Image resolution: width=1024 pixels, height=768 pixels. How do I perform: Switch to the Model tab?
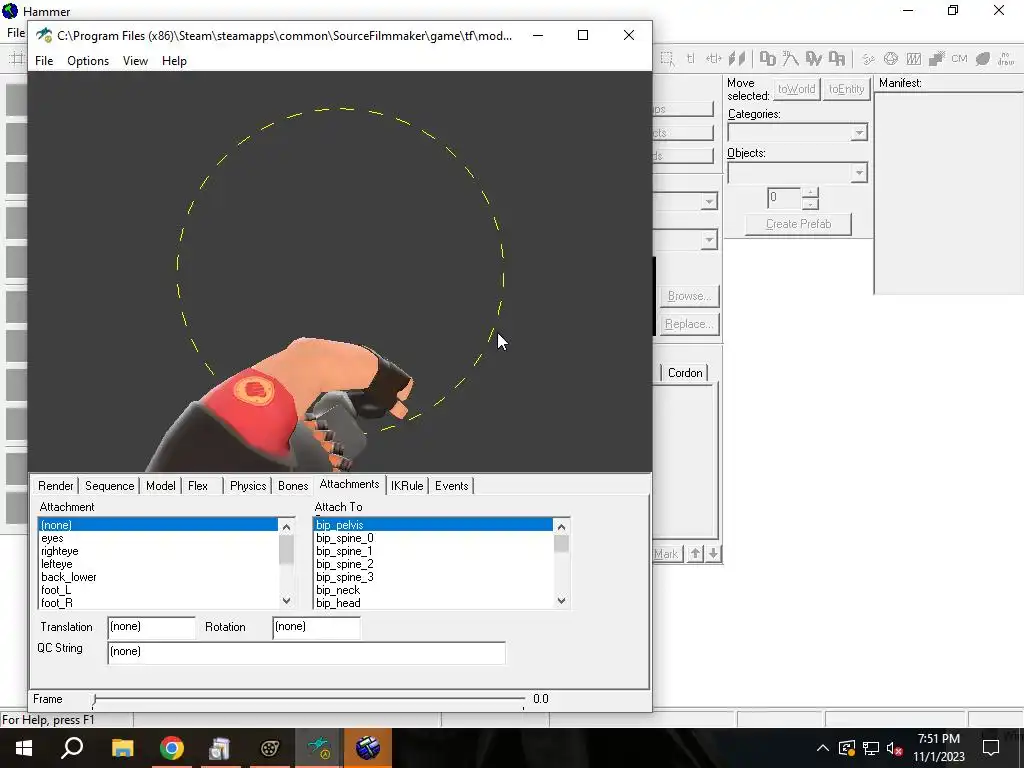coord(161,486)
